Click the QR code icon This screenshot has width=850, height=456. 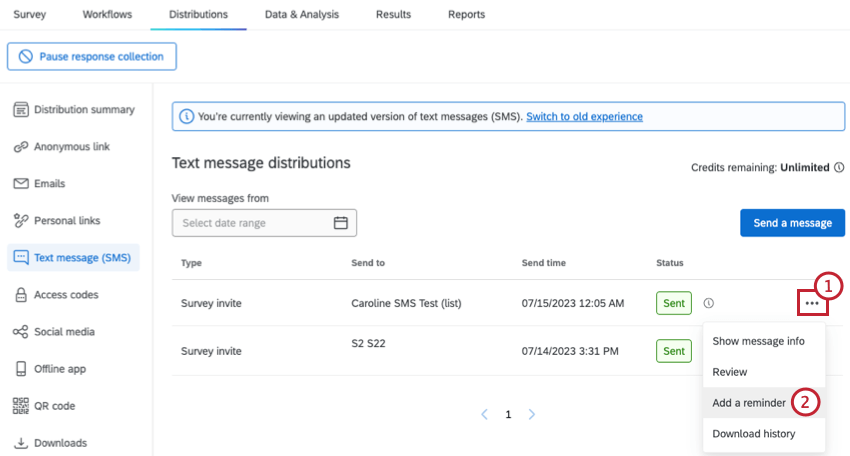(x=20, y=406)
